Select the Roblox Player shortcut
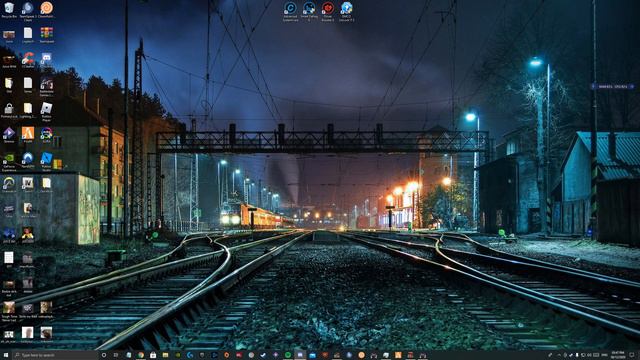 [47, 111]
